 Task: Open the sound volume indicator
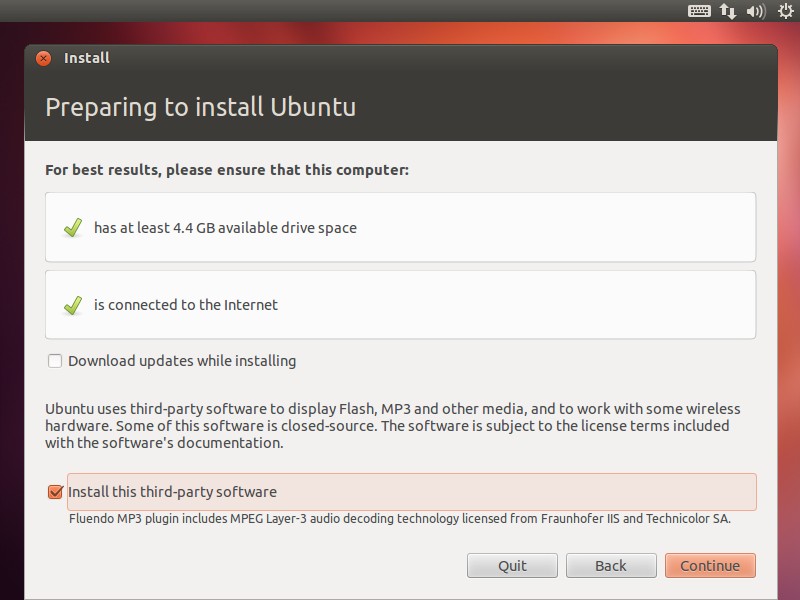(x=756, y=11)
